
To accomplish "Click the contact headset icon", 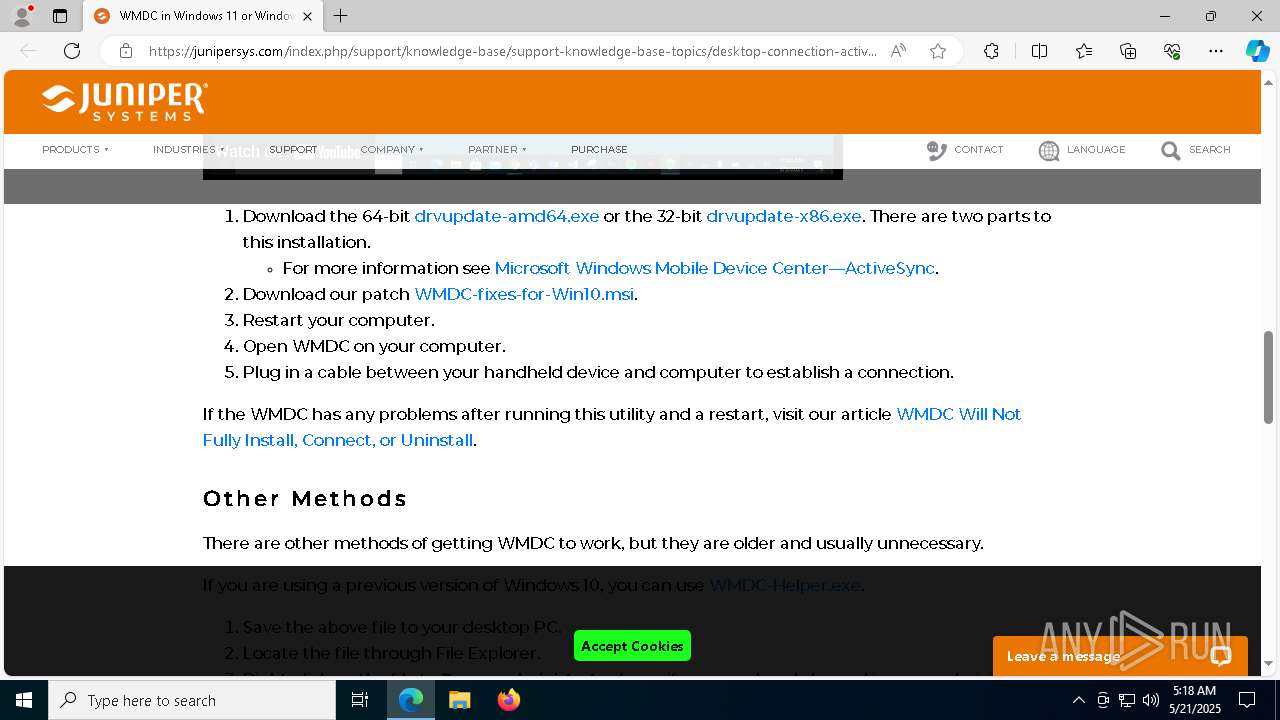I will click(x=936, y=150).
